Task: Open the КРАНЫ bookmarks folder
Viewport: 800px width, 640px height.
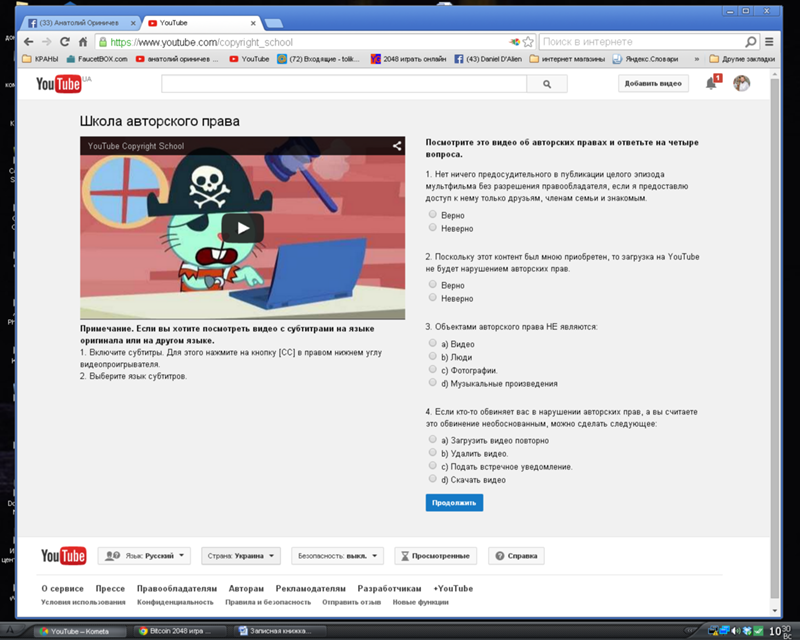Action: 41,59
